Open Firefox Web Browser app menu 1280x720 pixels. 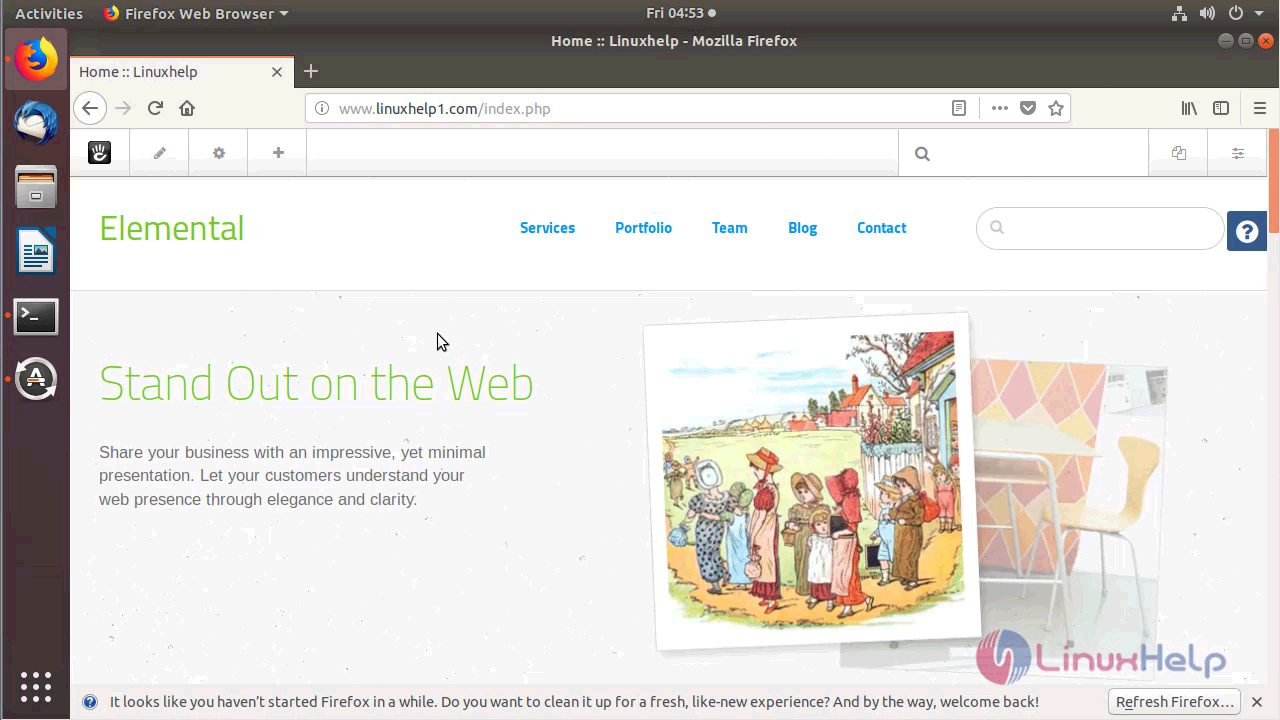(x=196, y=13)
